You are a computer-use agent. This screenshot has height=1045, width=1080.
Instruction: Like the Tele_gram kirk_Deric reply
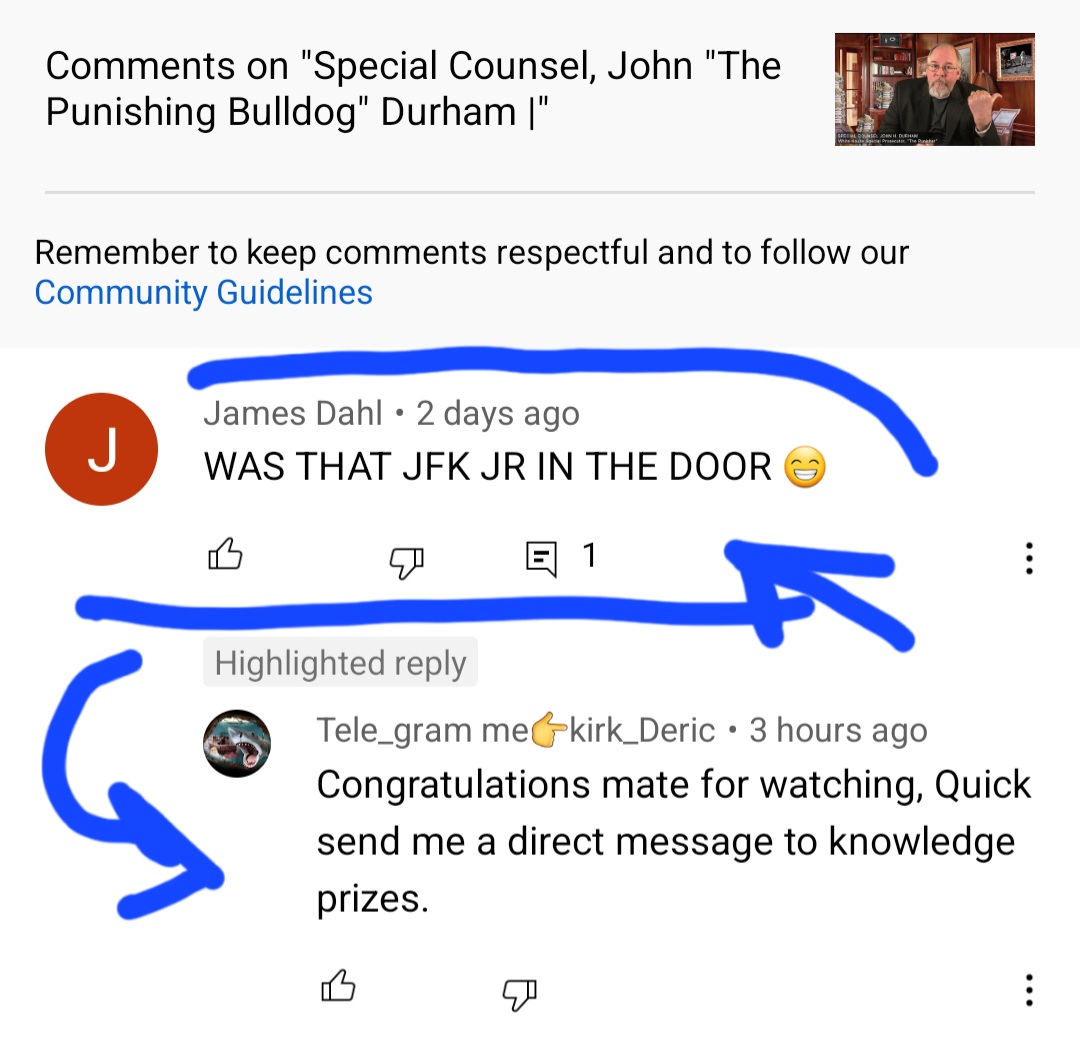pyautogui.click(x=338, y=986)
